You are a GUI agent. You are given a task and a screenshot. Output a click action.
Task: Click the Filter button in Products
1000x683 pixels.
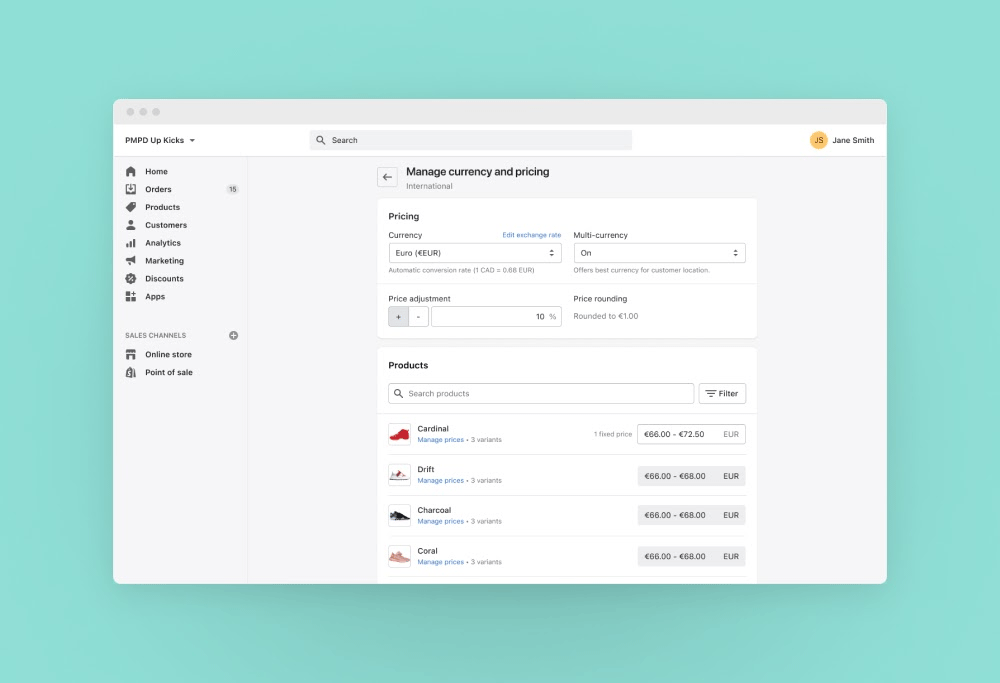coord(721,394)
